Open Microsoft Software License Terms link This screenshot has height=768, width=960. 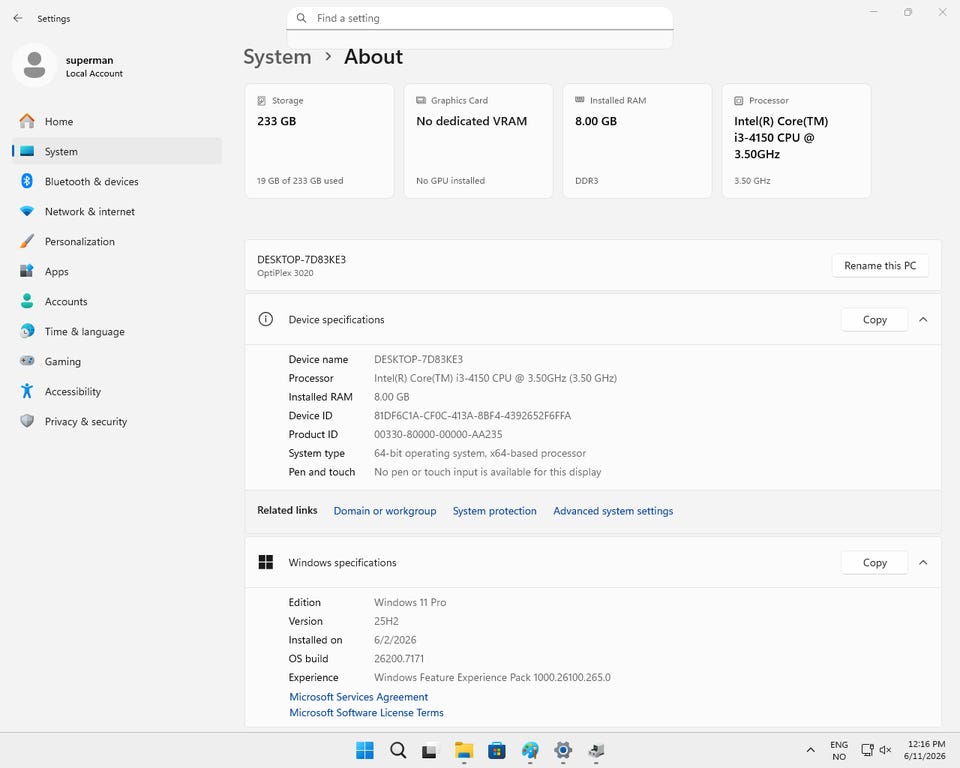point(366,713)
